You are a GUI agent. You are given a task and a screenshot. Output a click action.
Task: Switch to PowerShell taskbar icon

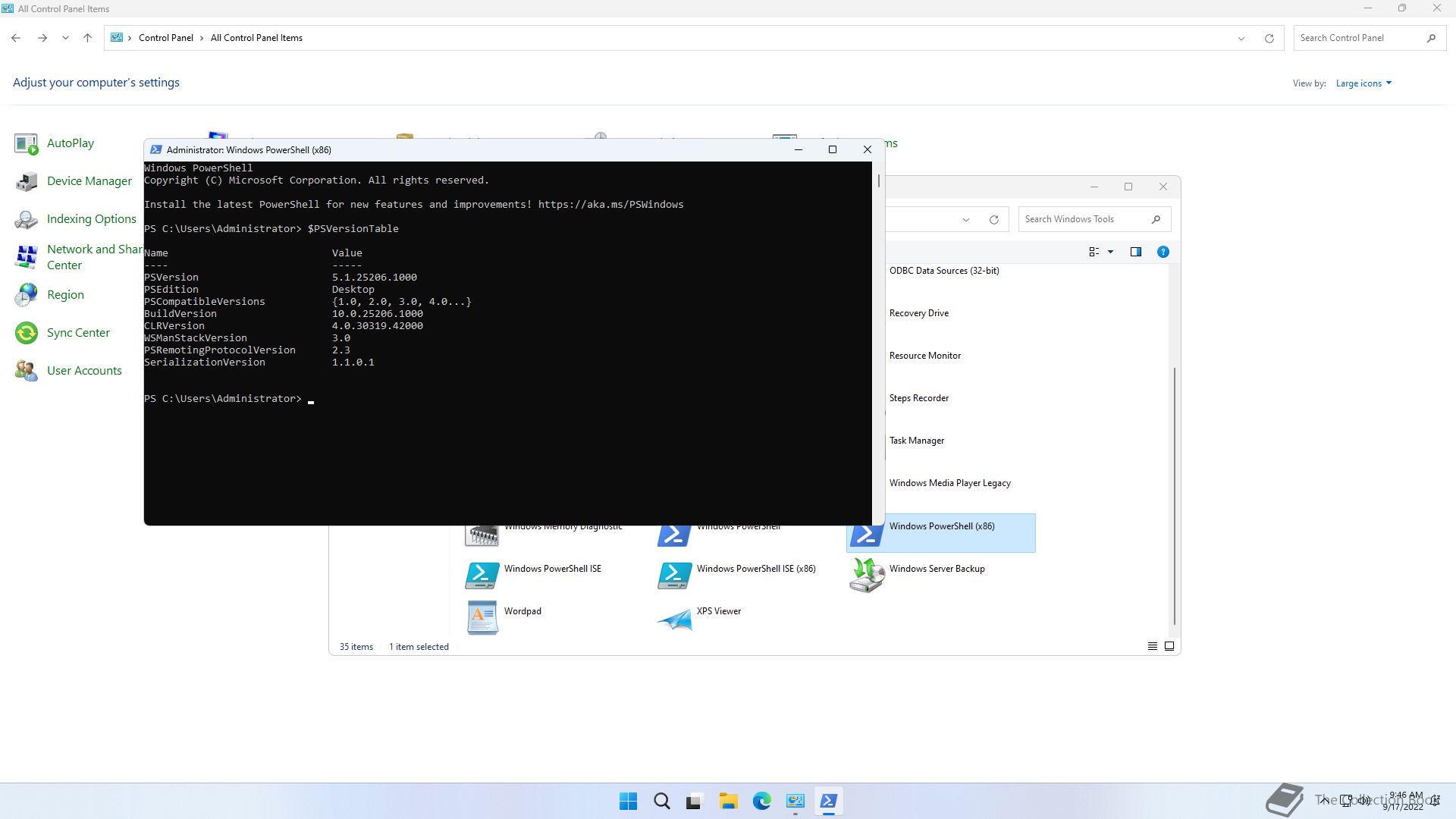(x=828, y=801)
